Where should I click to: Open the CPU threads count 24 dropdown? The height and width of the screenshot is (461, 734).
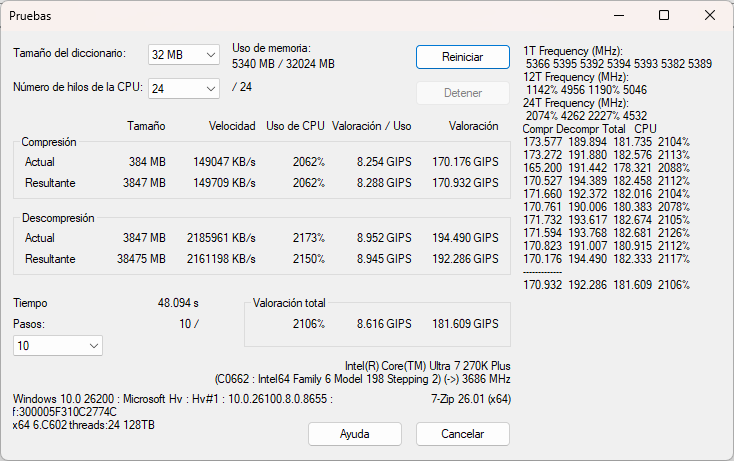point(184,88)
